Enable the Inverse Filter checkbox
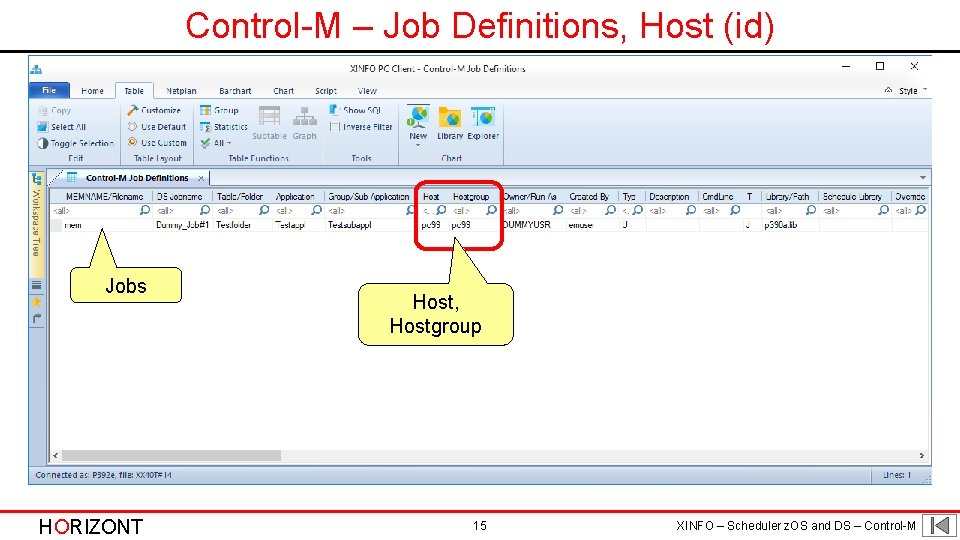This screenshot has width=960, height=540. pos(334,127)
